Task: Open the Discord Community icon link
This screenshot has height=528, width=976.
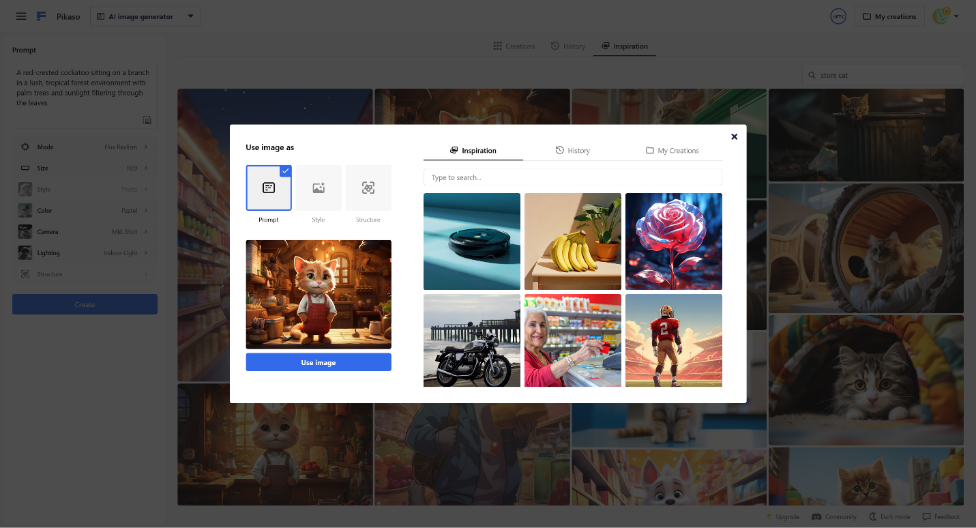Action: click(817, 517)
